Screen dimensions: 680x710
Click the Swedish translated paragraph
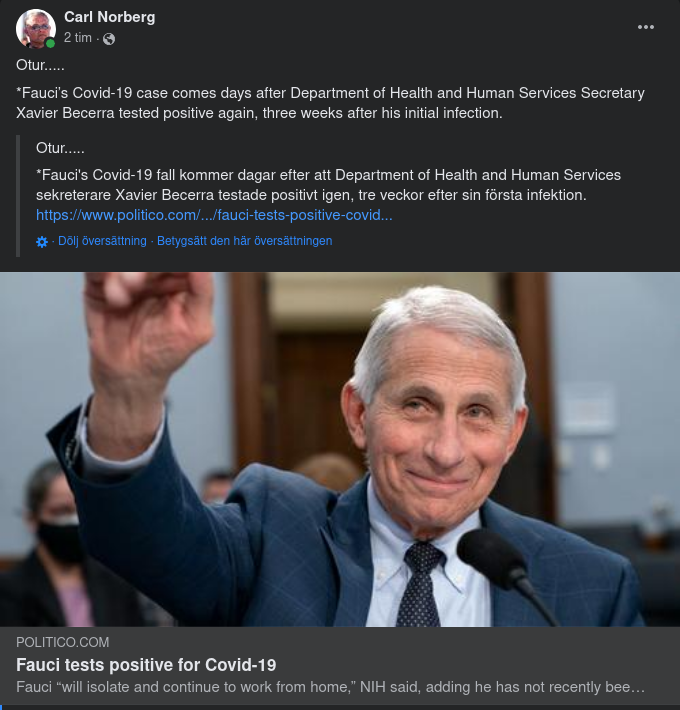click(x=328, y=185)
